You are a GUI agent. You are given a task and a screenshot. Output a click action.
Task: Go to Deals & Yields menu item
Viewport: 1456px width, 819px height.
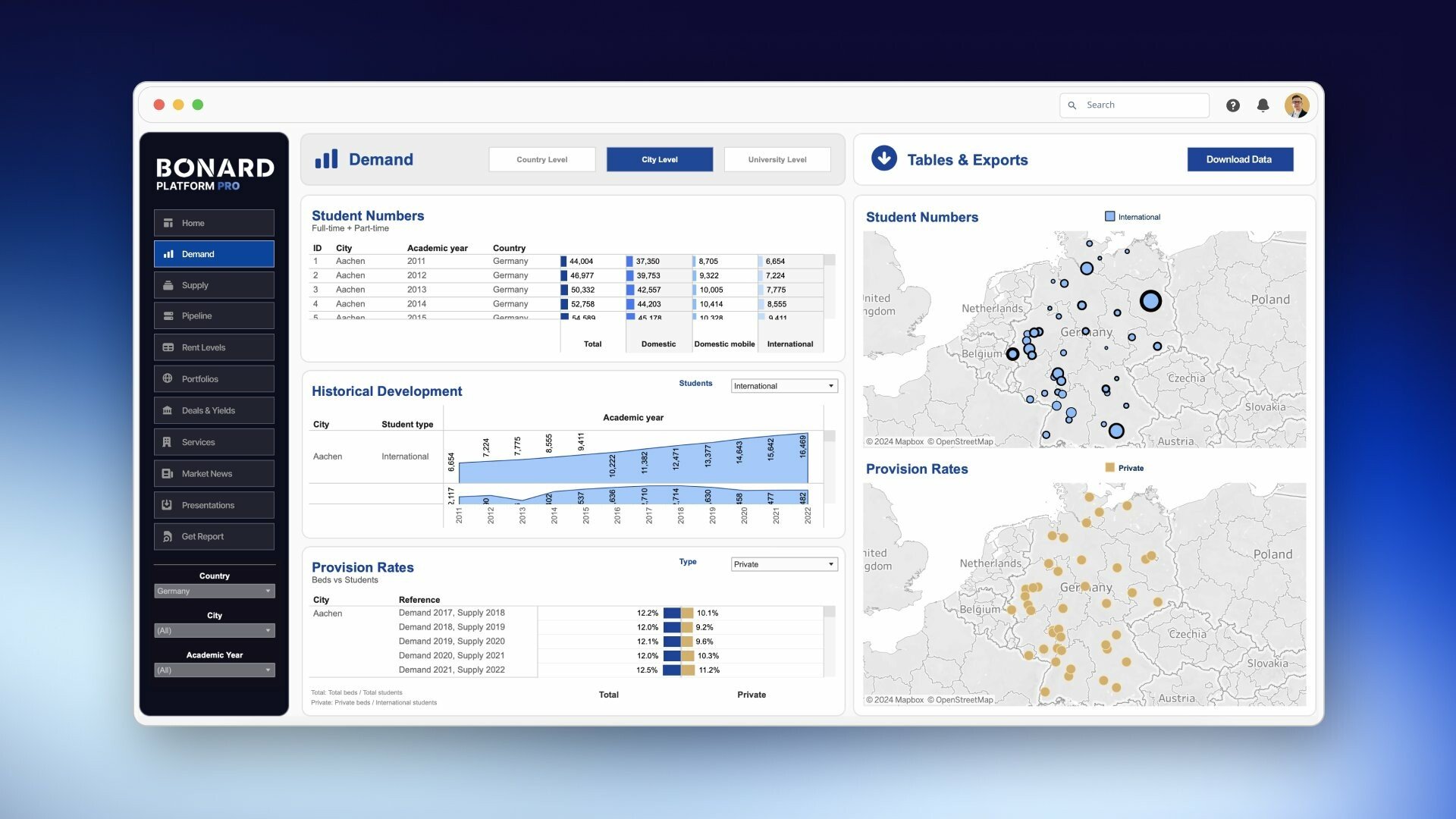(x=209, y=410)
